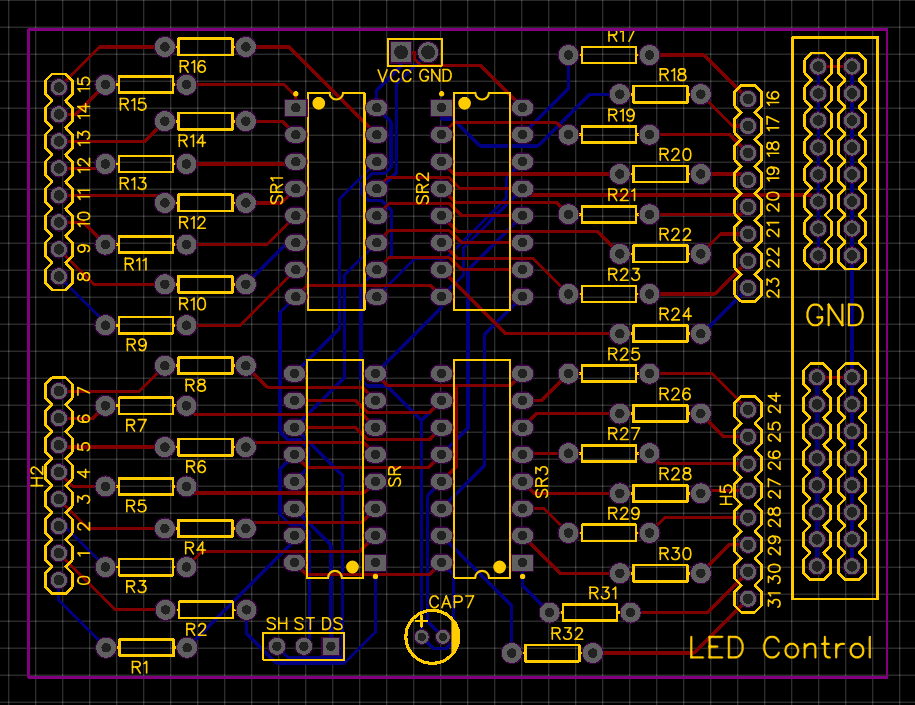Select resistor R13 outline
Viewport: 915px width, 705px height.
coord(146,164)
